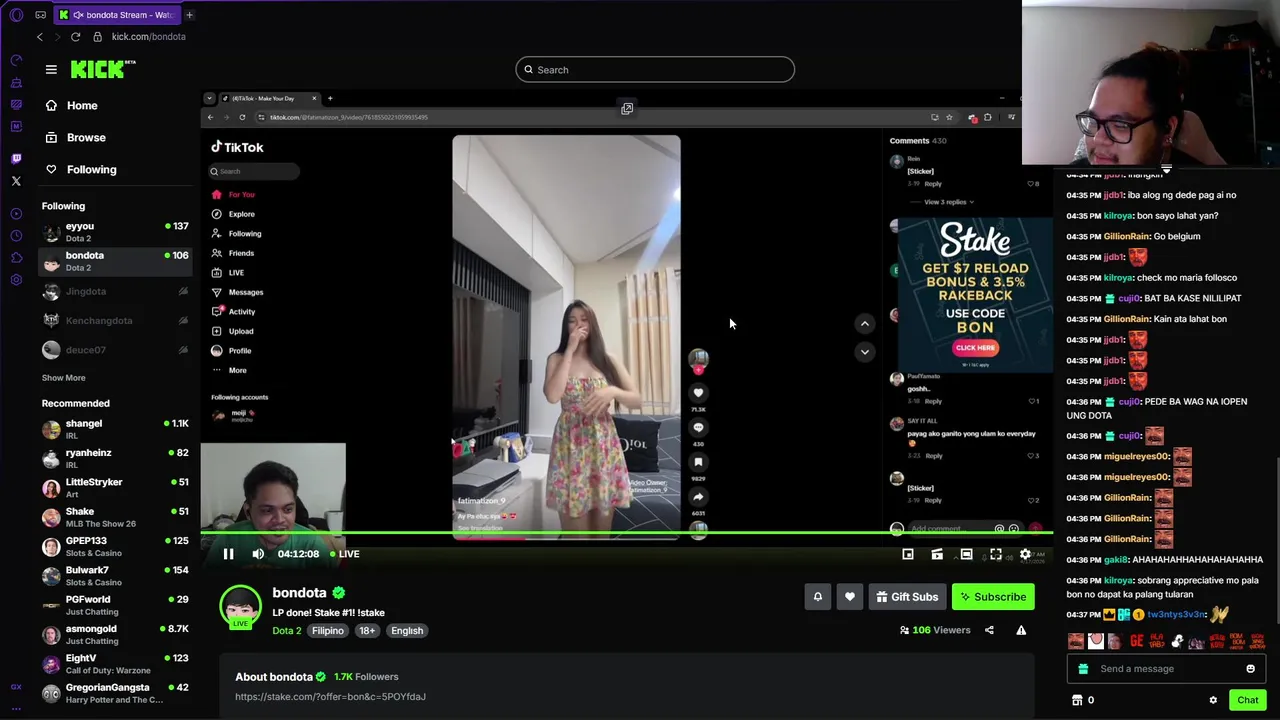Focus the Kick search field
The height and width of the screenshot is (720, 1280).
[655, 70]
